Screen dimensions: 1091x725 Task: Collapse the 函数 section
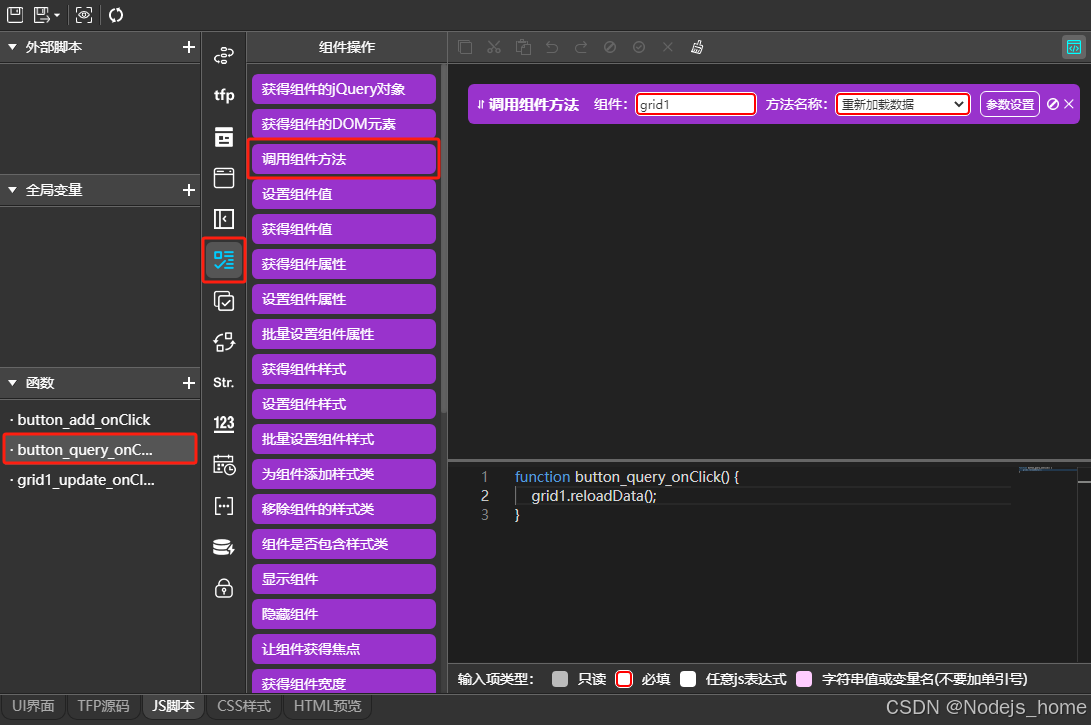click(13, 383)
